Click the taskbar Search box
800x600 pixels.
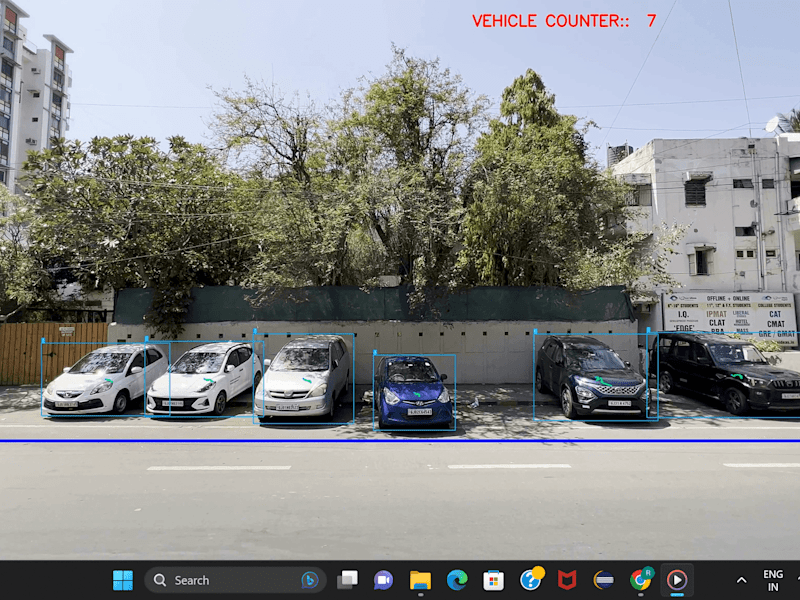point(235,580)
